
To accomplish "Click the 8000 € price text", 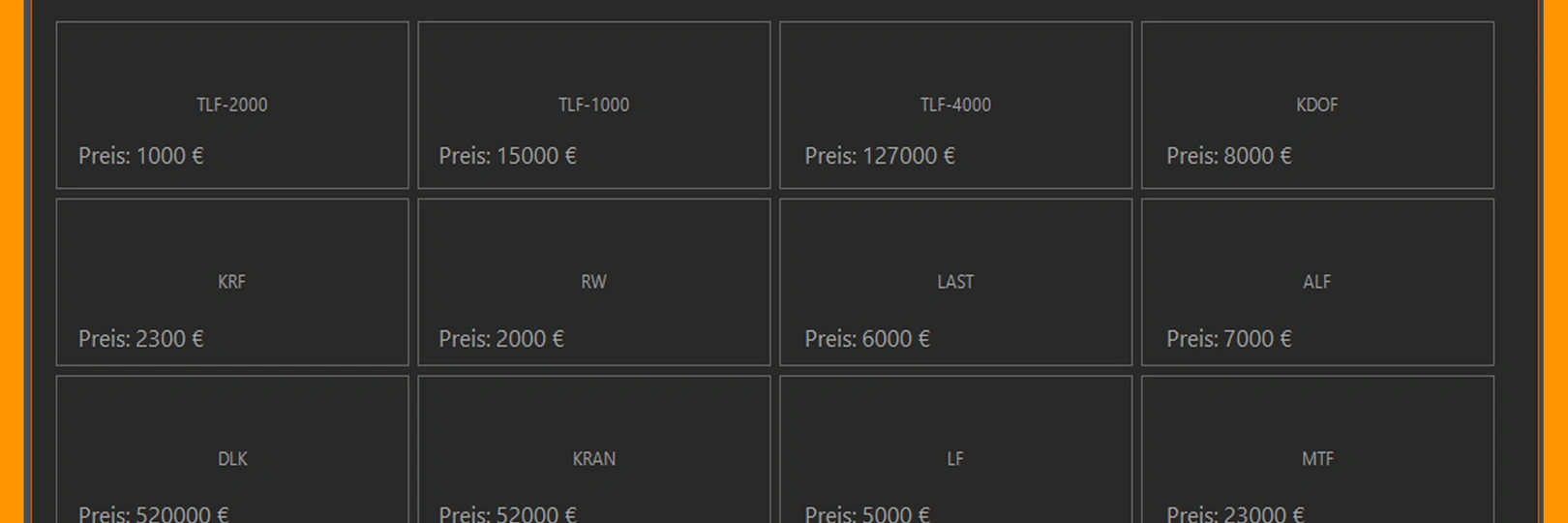I will click(x=1228, y=156).
